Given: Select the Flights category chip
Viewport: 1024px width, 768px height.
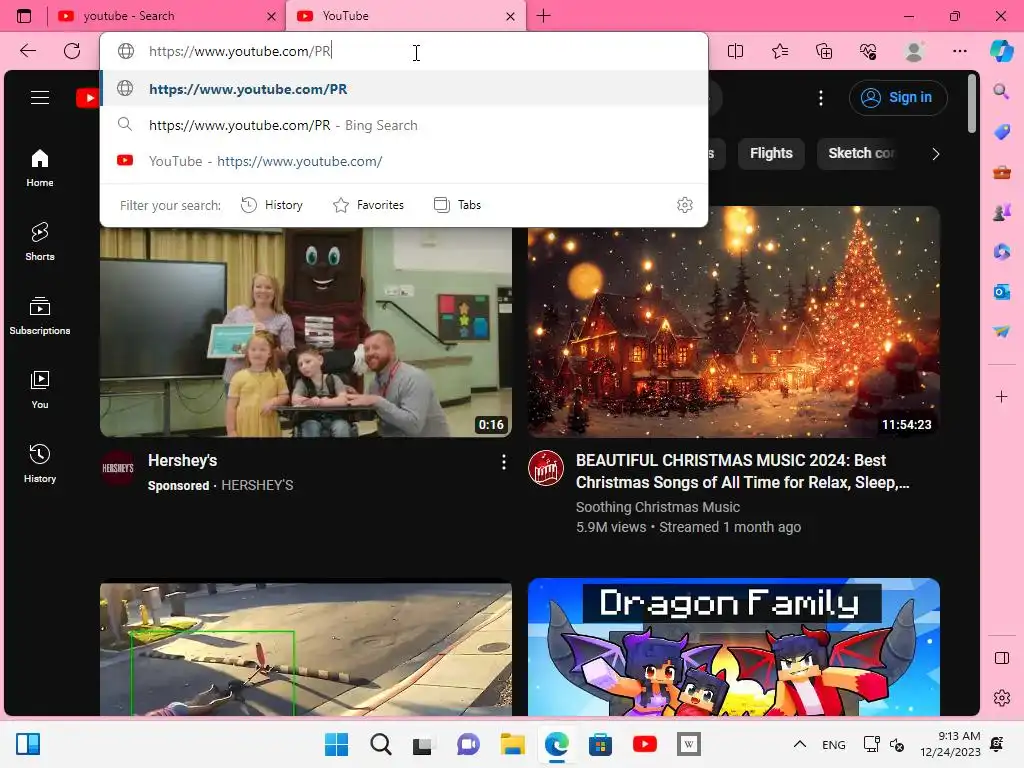Looking at the screenshot, I should [x=771, y=153].
